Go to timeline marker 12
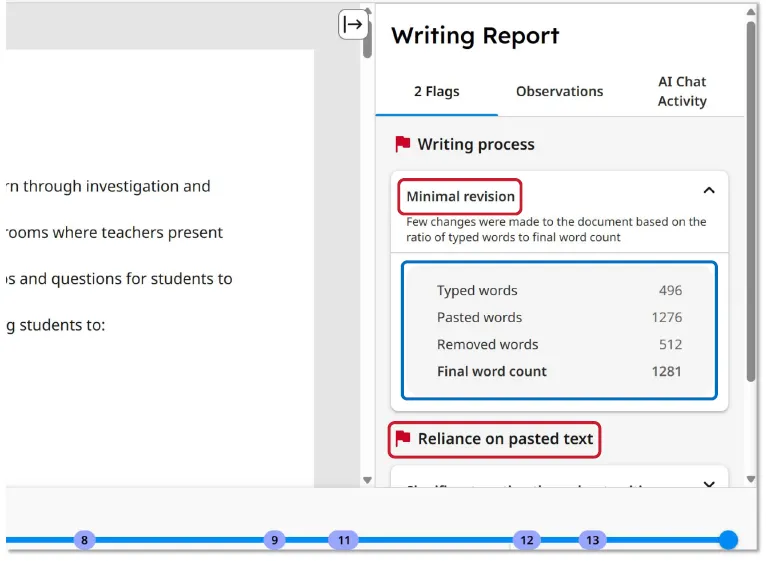This screenshot has height=561, width=766. click(527, 540)
